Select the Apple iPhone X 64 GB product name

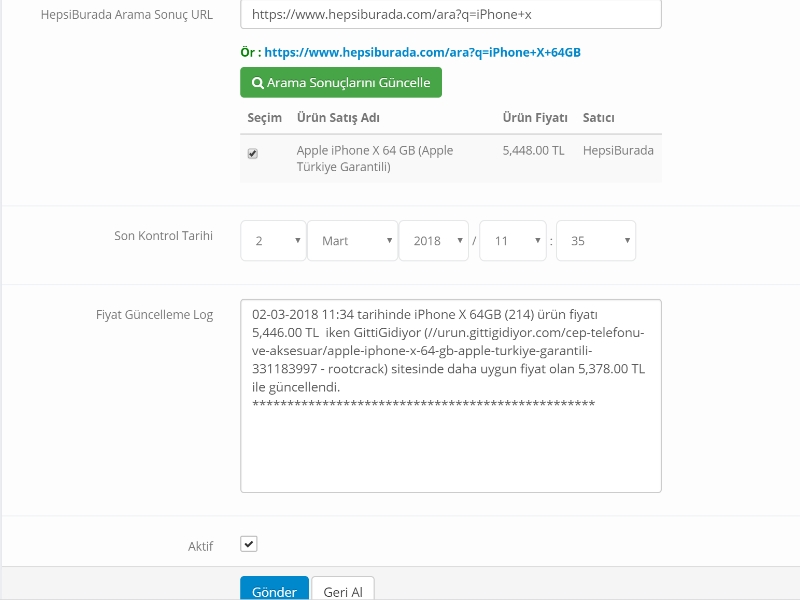[x=375, y=158]
